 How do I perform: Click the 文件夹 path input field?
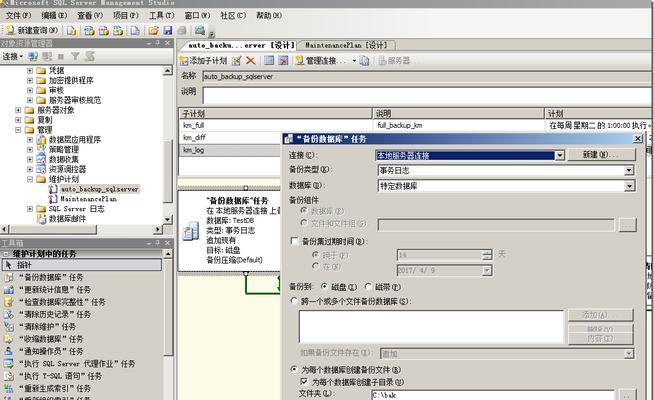pyautogui.click(x=493, y=395)
